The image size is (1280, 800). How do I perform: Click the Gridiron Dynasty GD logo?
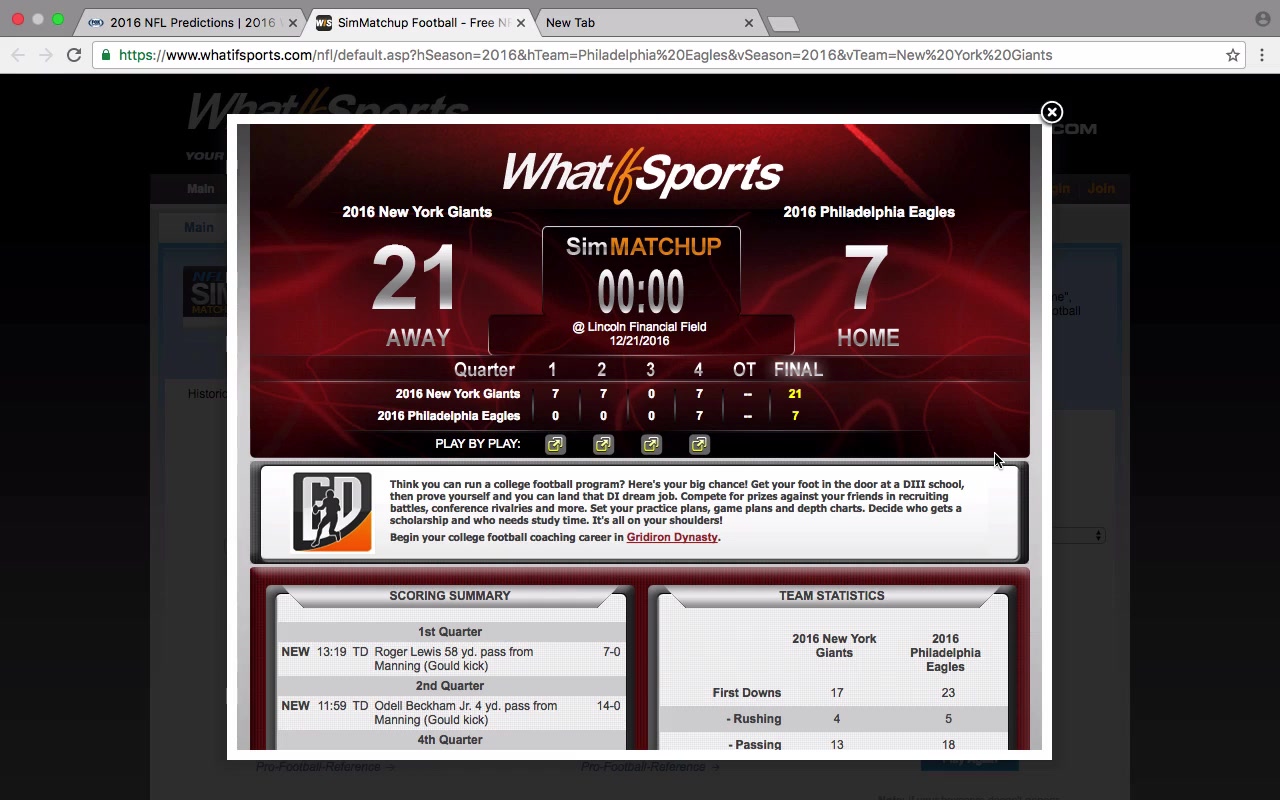332,511
